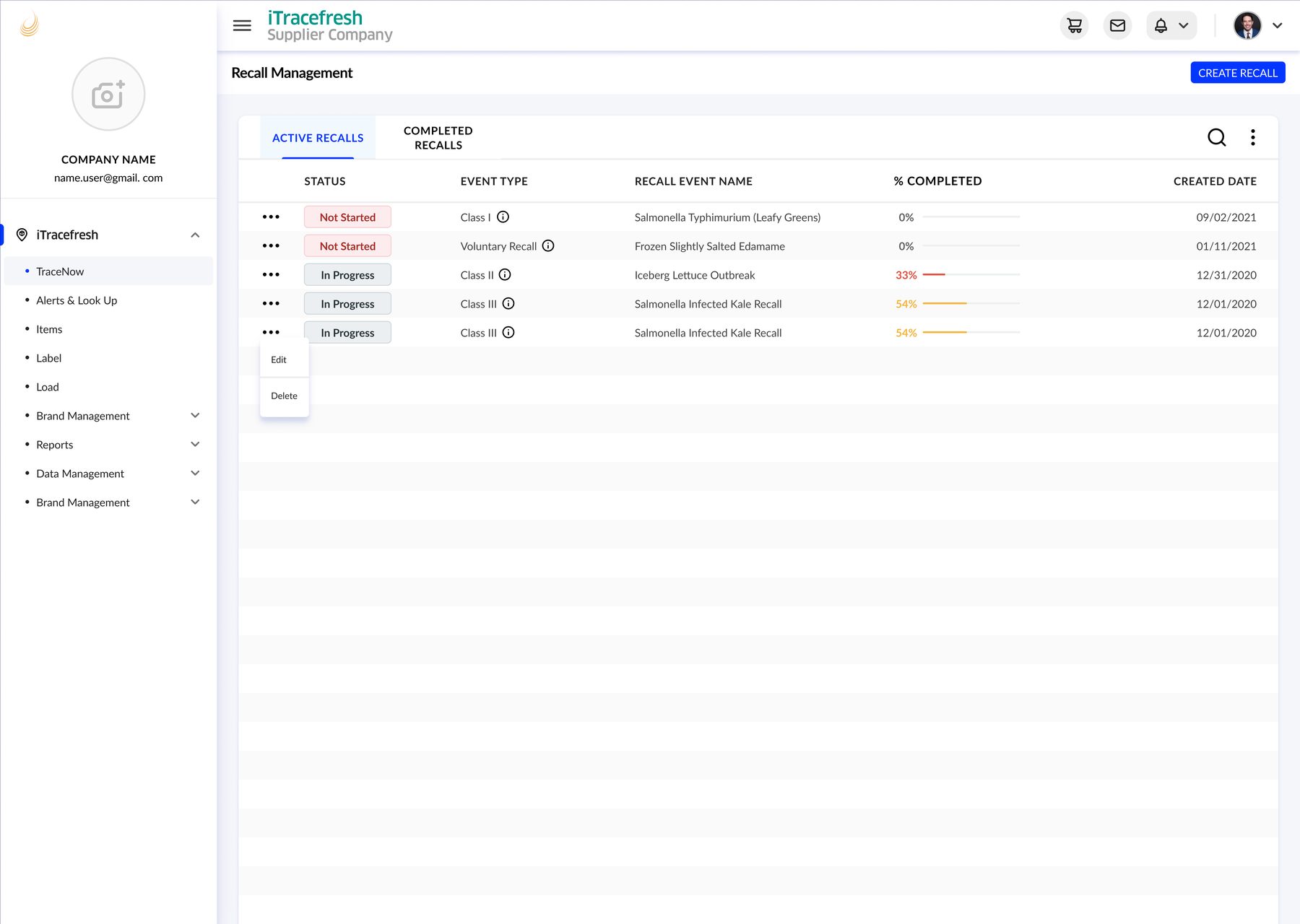Select the Active Recalls tab
This screenshot has height=924, width=1300.
(x=318, y=138)
